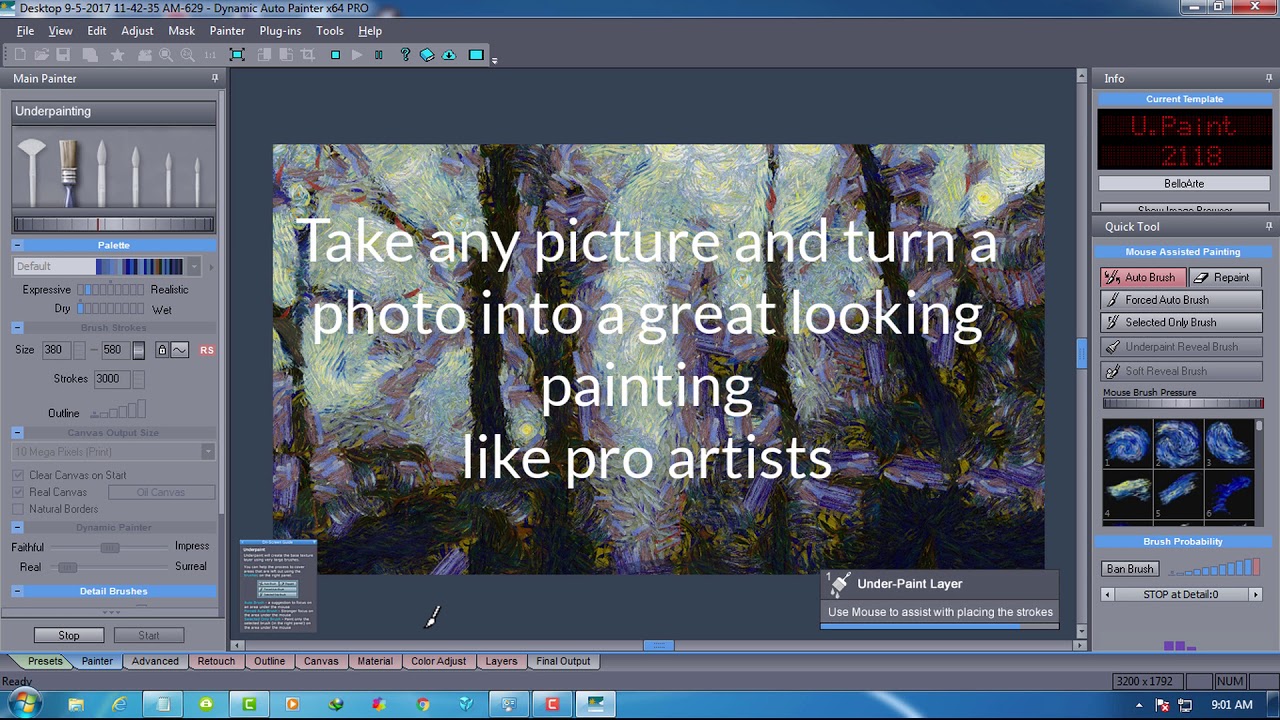Click the Strokes value field
Viewport: 1280px width, 720px height.
pos(112,379)
